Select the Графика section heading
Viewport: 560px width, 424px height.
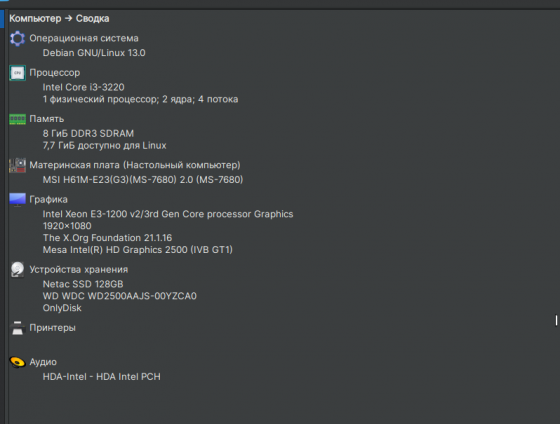click(x=48, y=200)
